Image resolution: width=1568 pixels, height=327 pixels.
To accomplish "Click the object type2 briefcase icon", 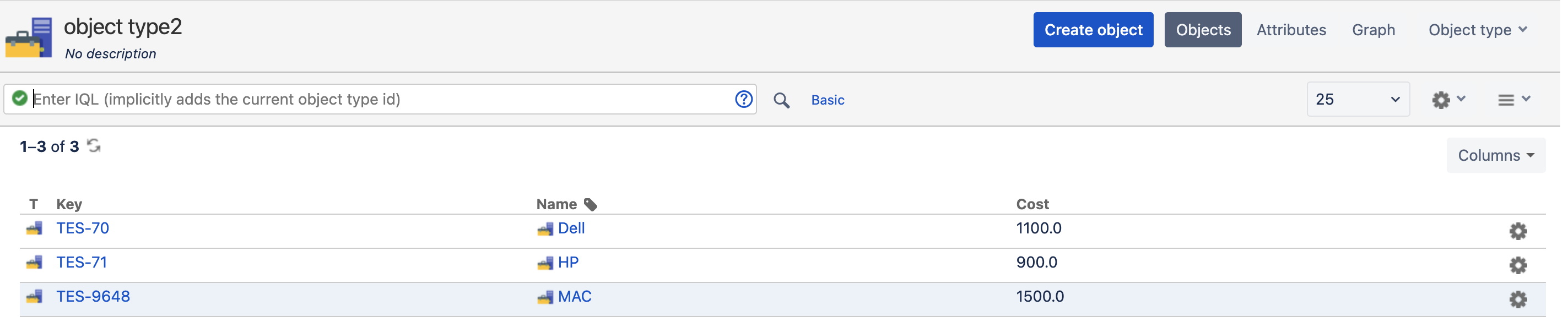I will (29, 37).
